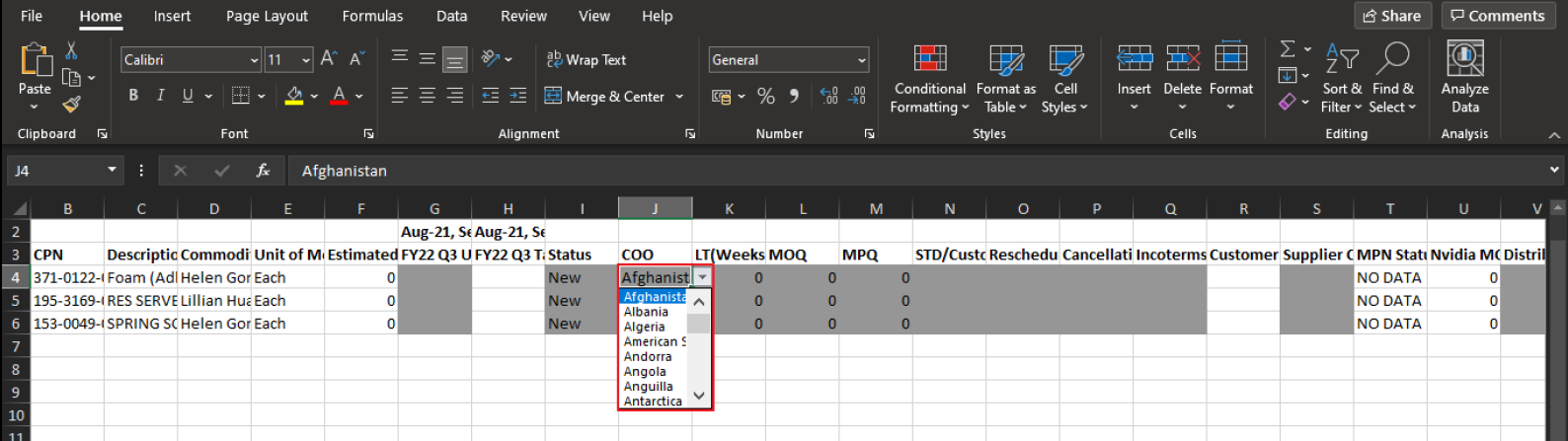Center text horizontally

[427, 96]
